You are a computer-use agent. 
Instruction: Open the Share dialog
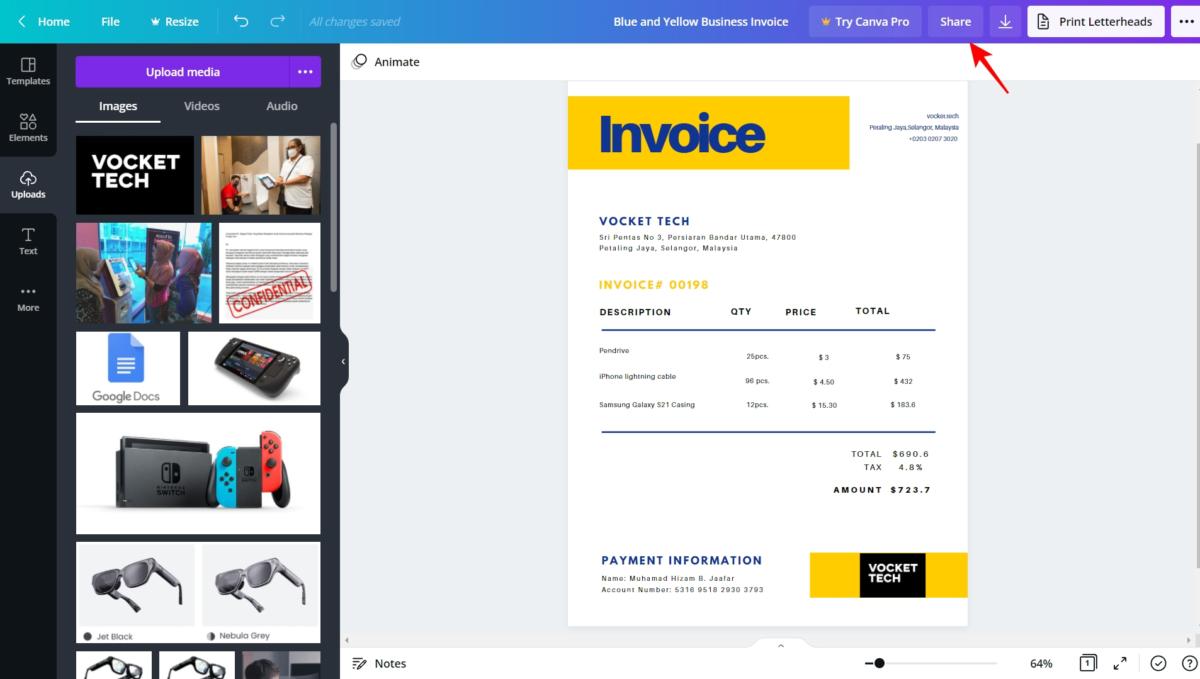pyautogui.click(x=955, y=21)
